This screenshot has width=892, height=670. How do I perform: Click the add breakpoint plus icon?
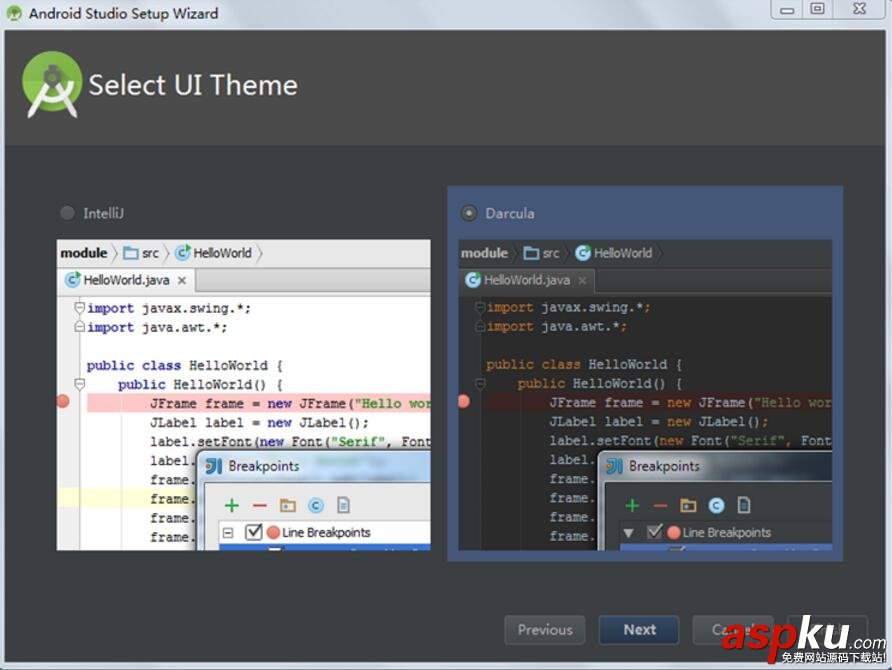pos(232,504)
